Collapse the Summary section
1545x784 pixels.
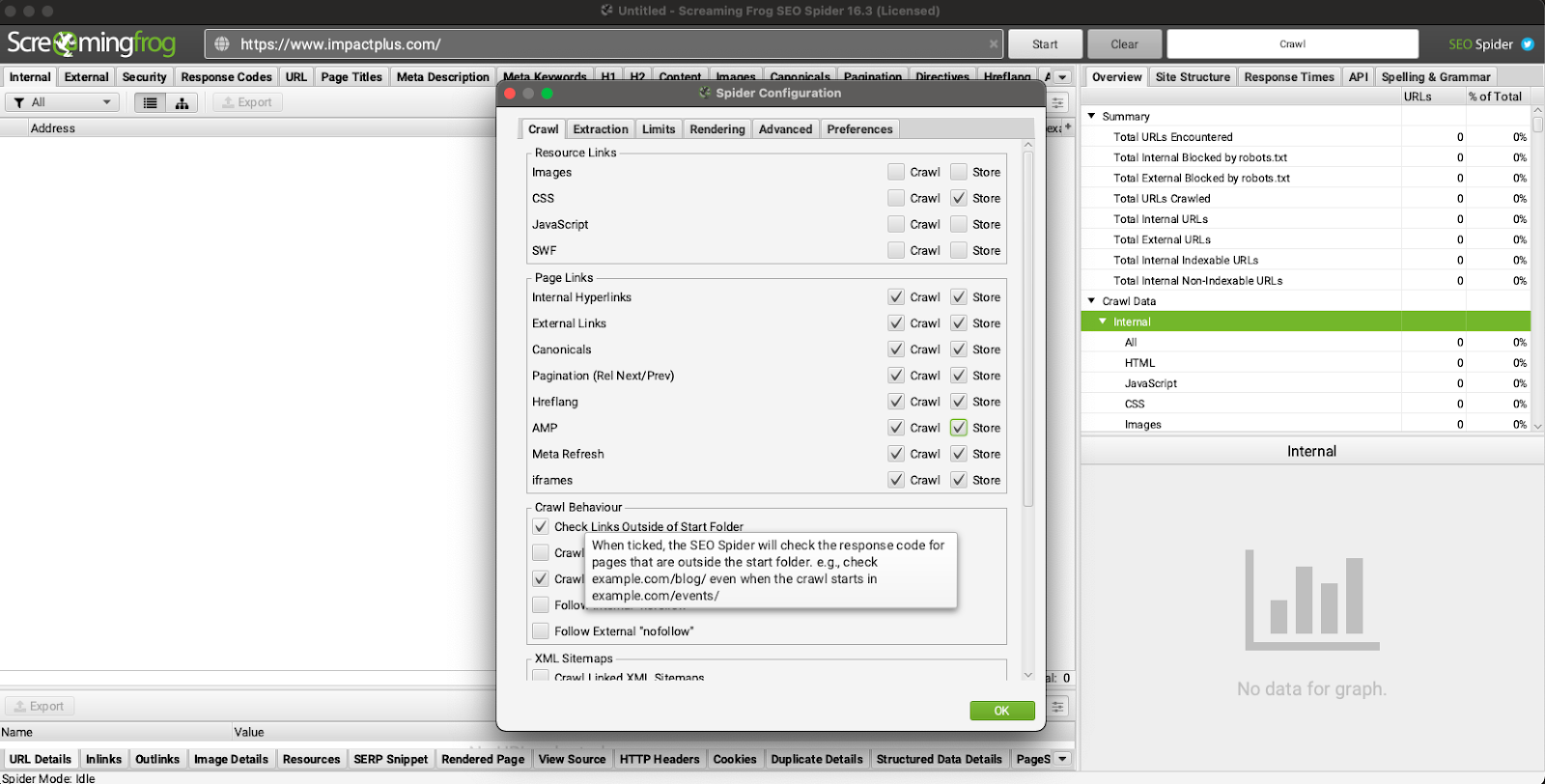coord(1092,116)
